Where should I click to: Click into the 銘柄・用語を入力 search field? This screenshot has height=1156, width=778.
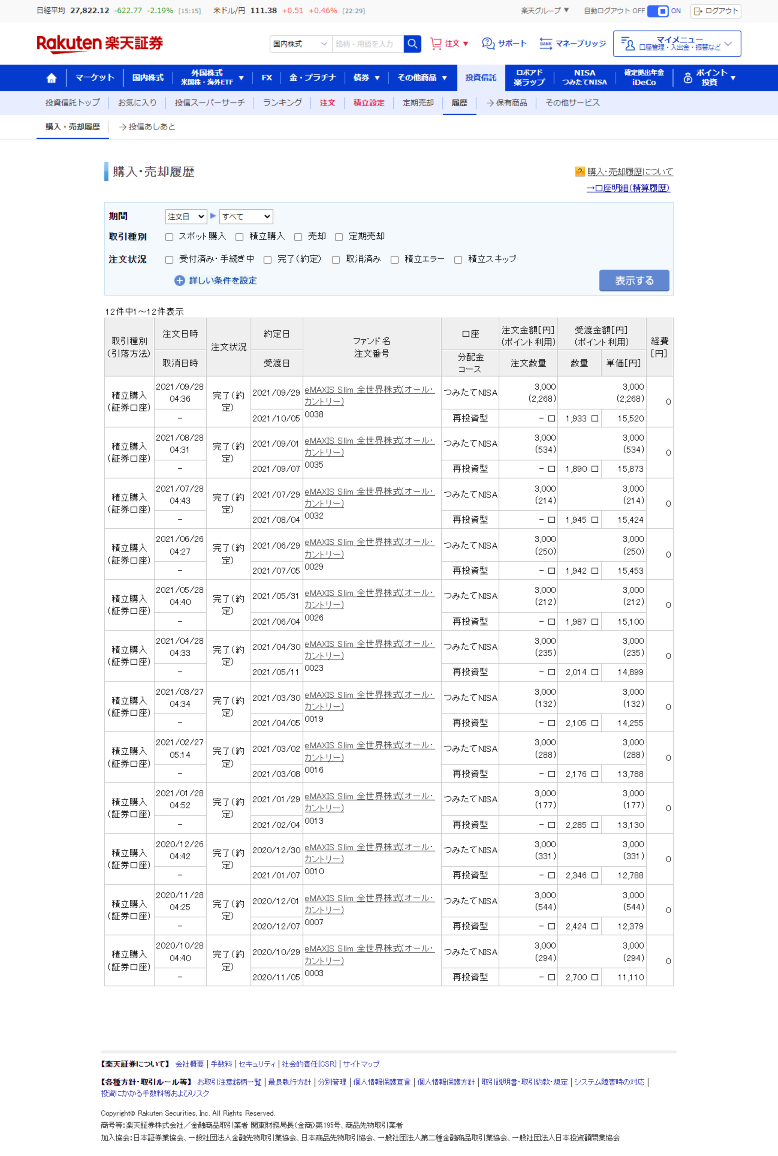pyautogui.click(x=368, y=43)
